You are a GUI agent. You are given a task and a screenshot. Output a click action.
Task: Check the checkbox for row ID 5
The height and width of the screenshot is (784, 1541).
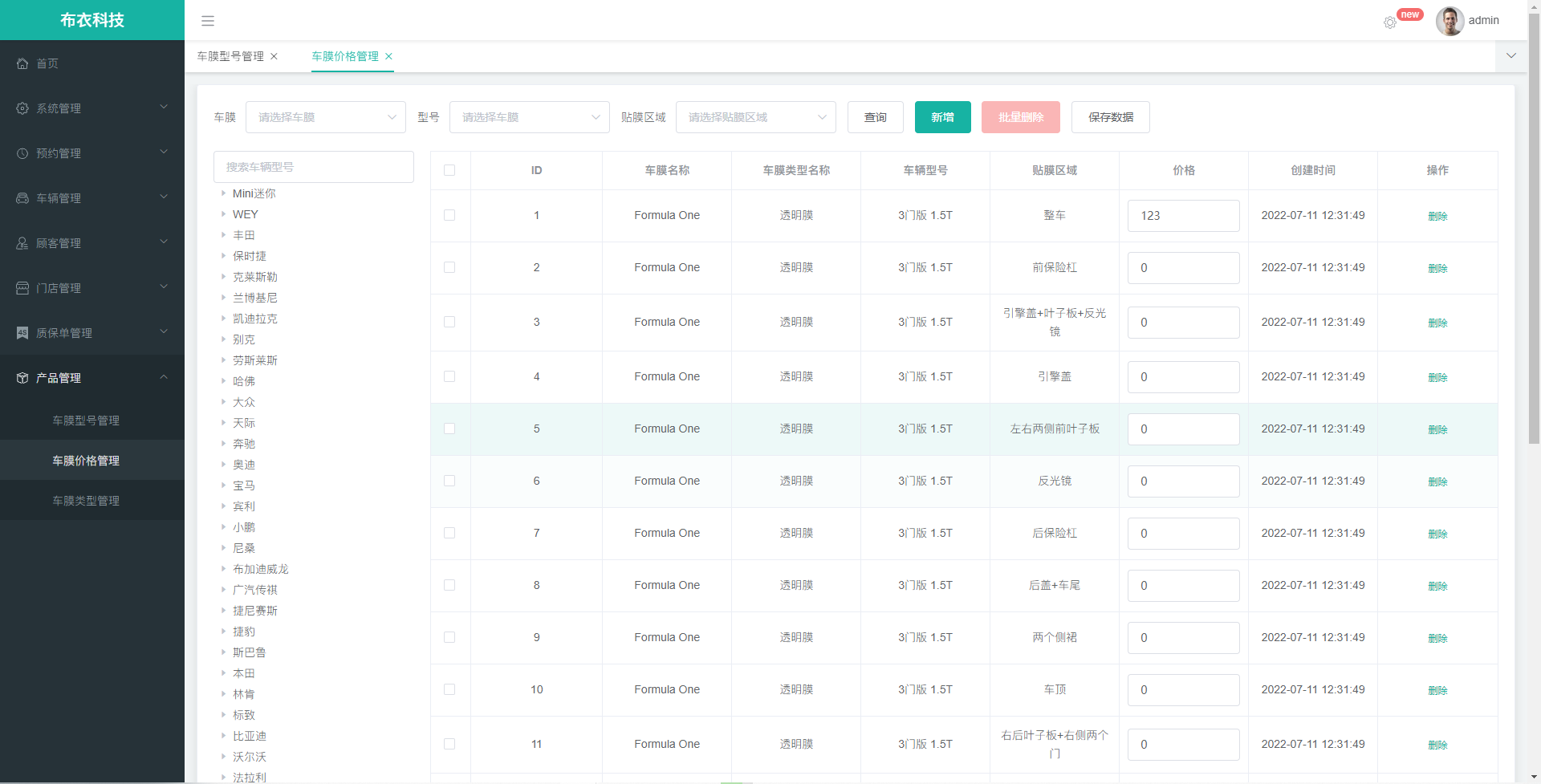[449, 429]
